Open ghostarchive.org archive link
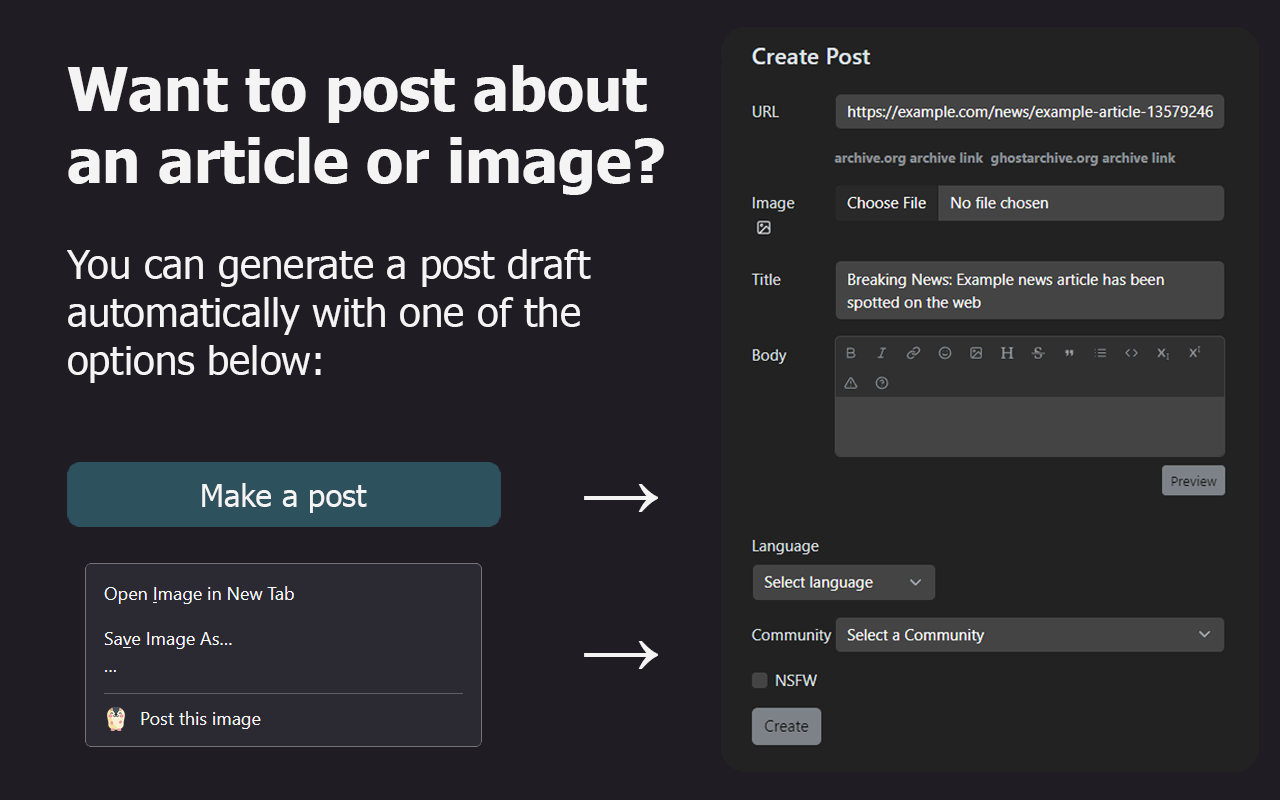This screenshot has height=800, width=1280. click(1083, 158)
